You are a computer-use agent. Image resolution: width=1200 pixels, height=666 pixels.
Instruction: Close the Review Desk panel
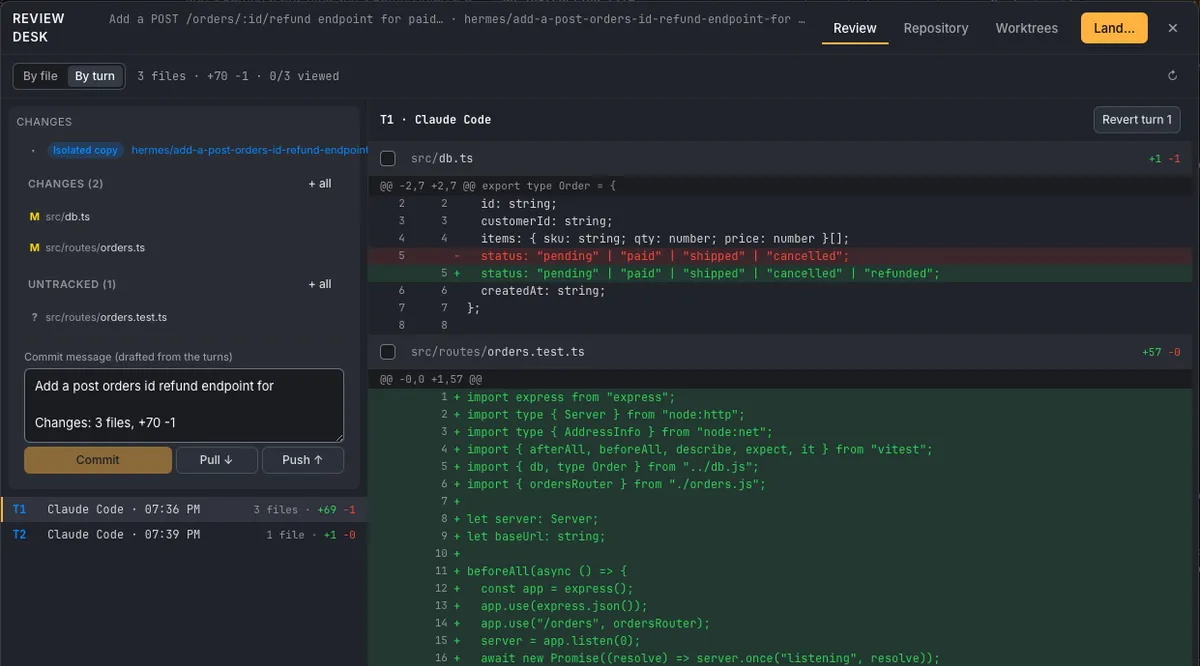(x=1172, y=28)
